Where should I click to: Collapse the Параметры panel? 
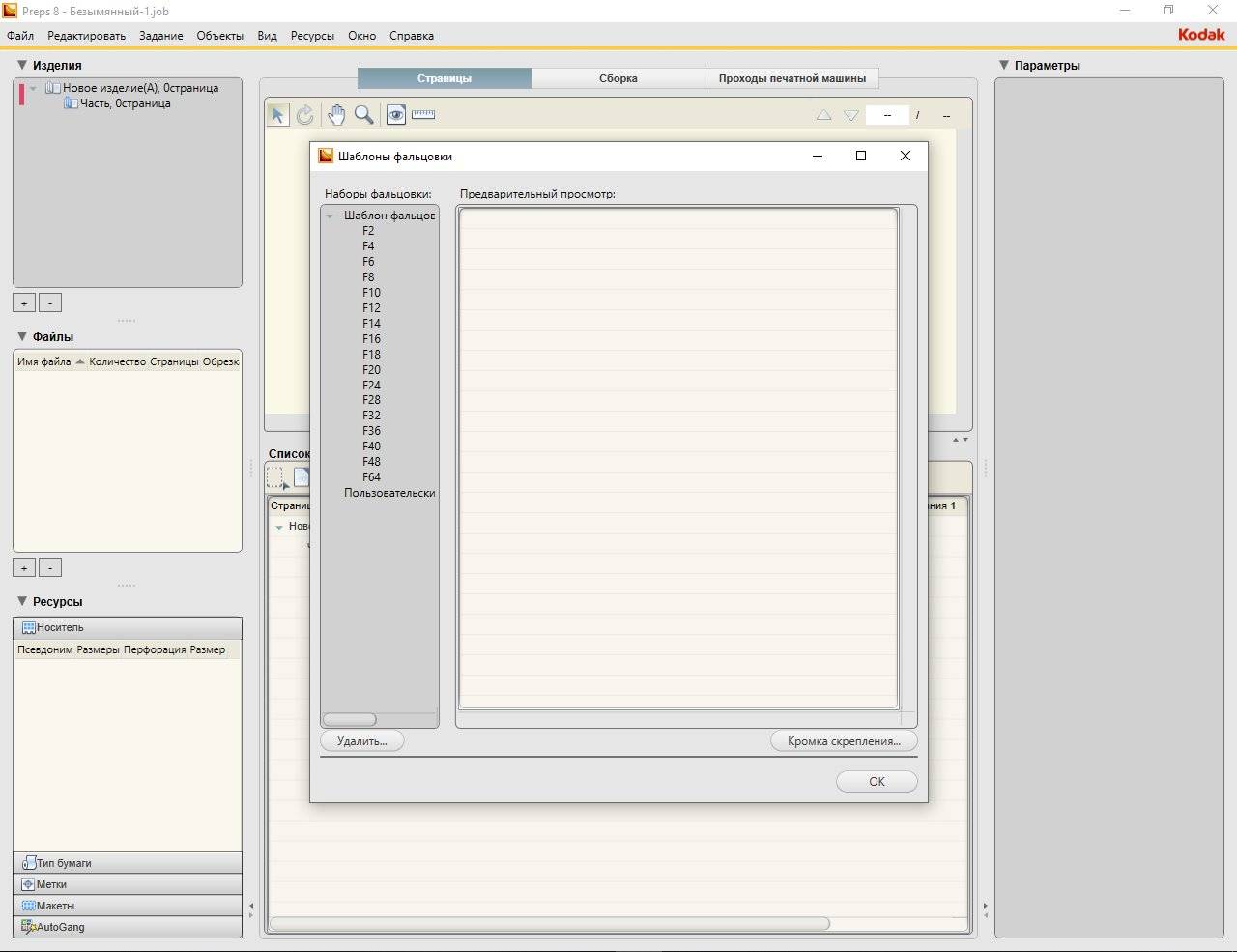(x=1004, y=65)
